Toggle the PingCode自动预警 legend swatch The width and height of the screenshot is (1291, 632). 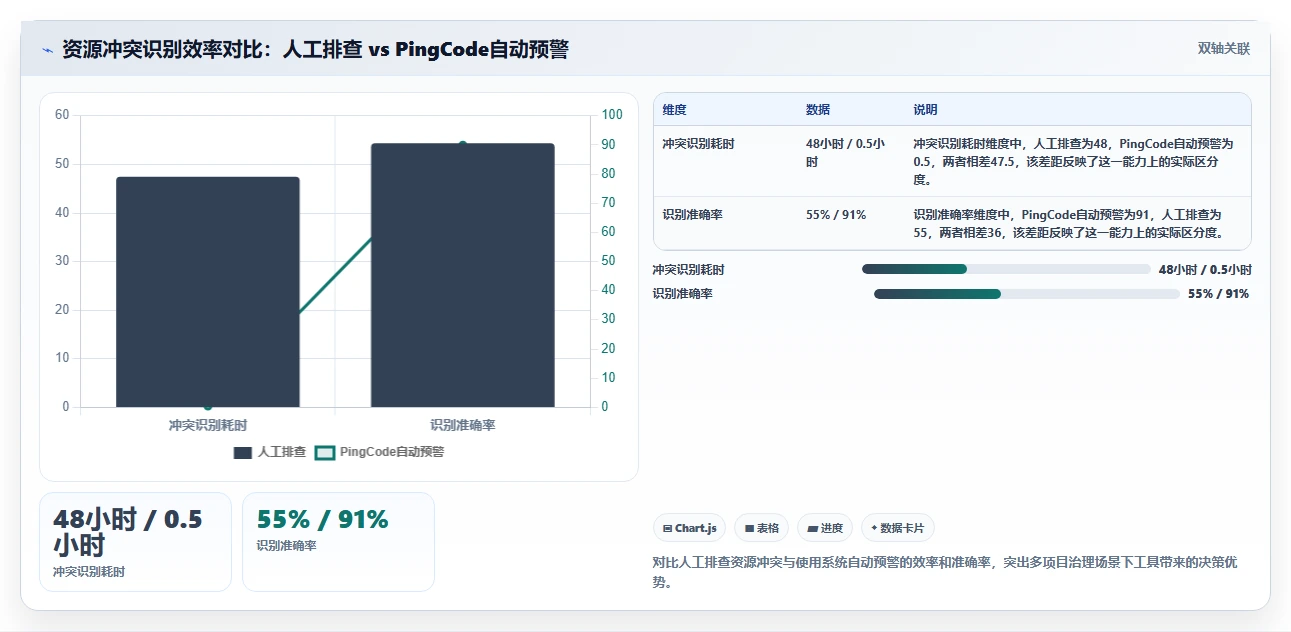tap(325, 452)
